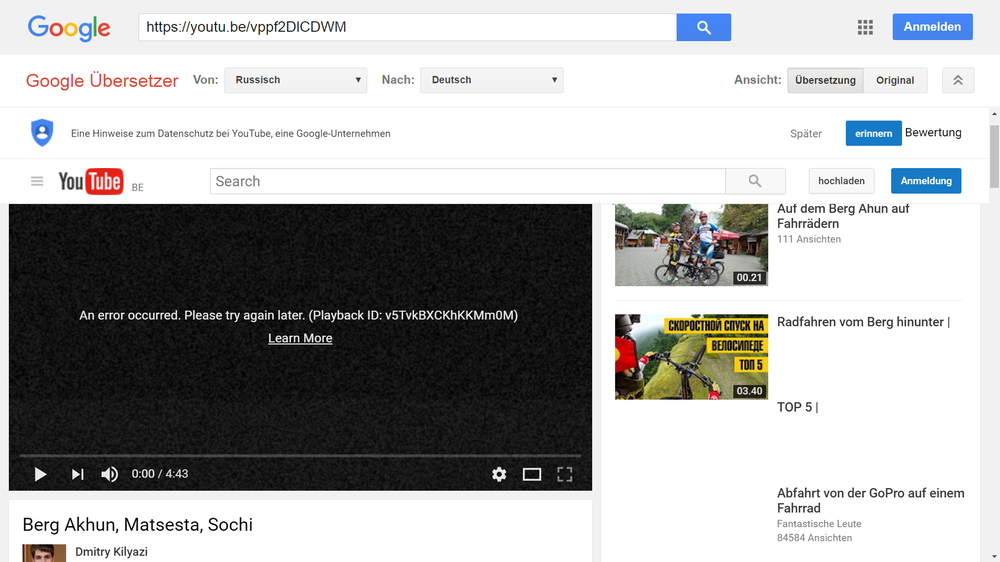This screenshot has height=562, width=1000.
Task: Open the Google Übersetzer home link
Action: tap(102, 80)
